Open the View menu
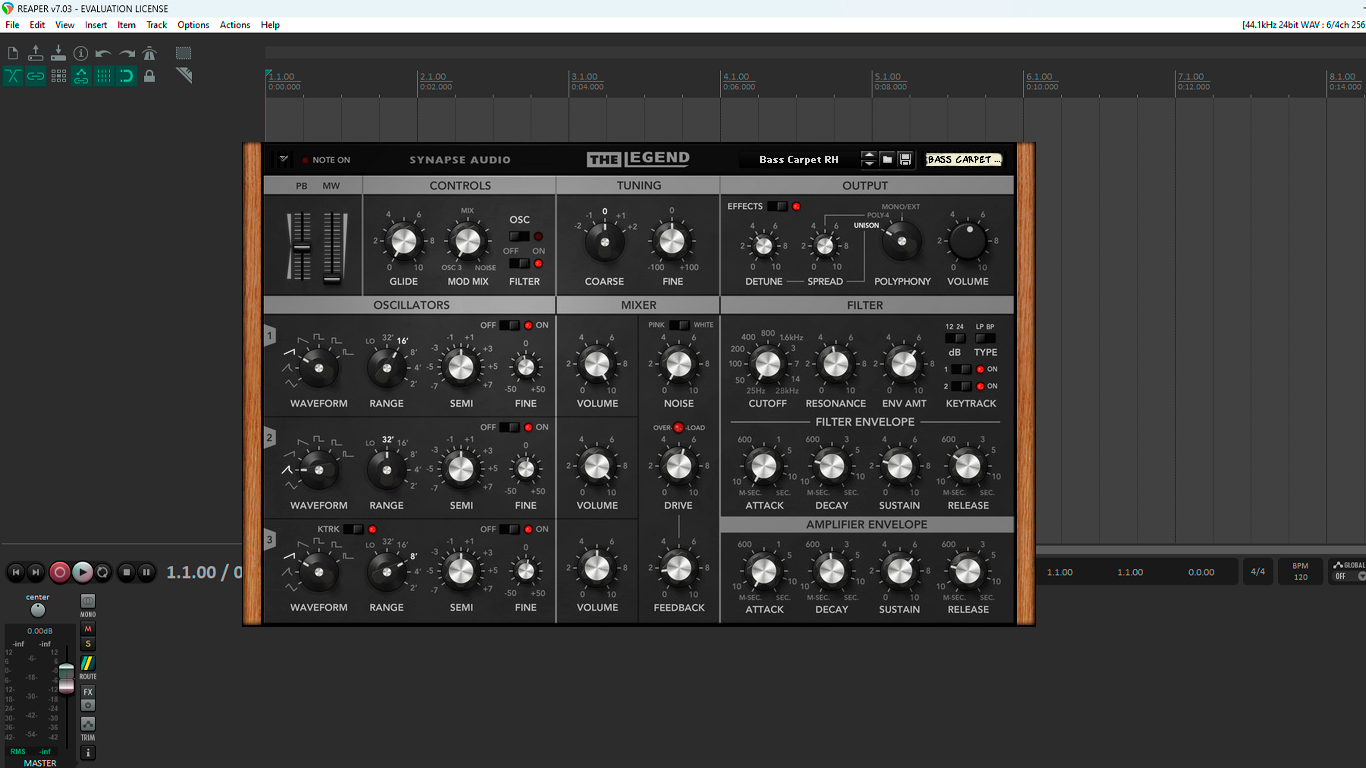Screen dimensions: 1366x768 coord(65,25)
